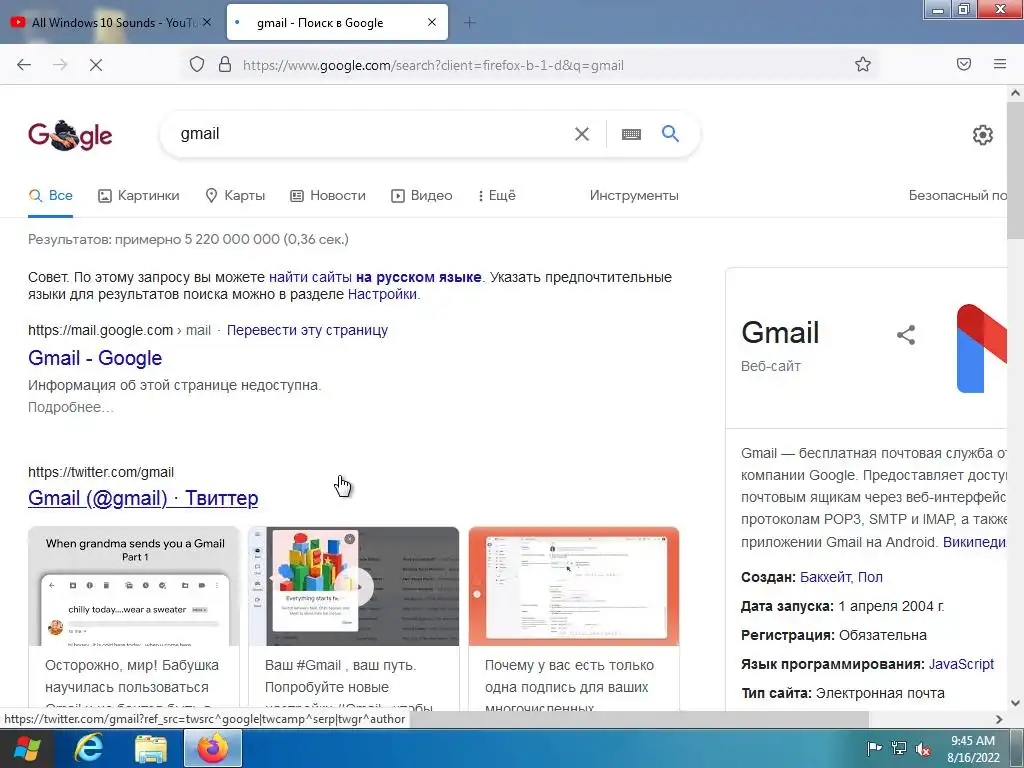Open Безопасный поиск setting
Viewport: 1024px width, 768px height.
click(957, 195)
